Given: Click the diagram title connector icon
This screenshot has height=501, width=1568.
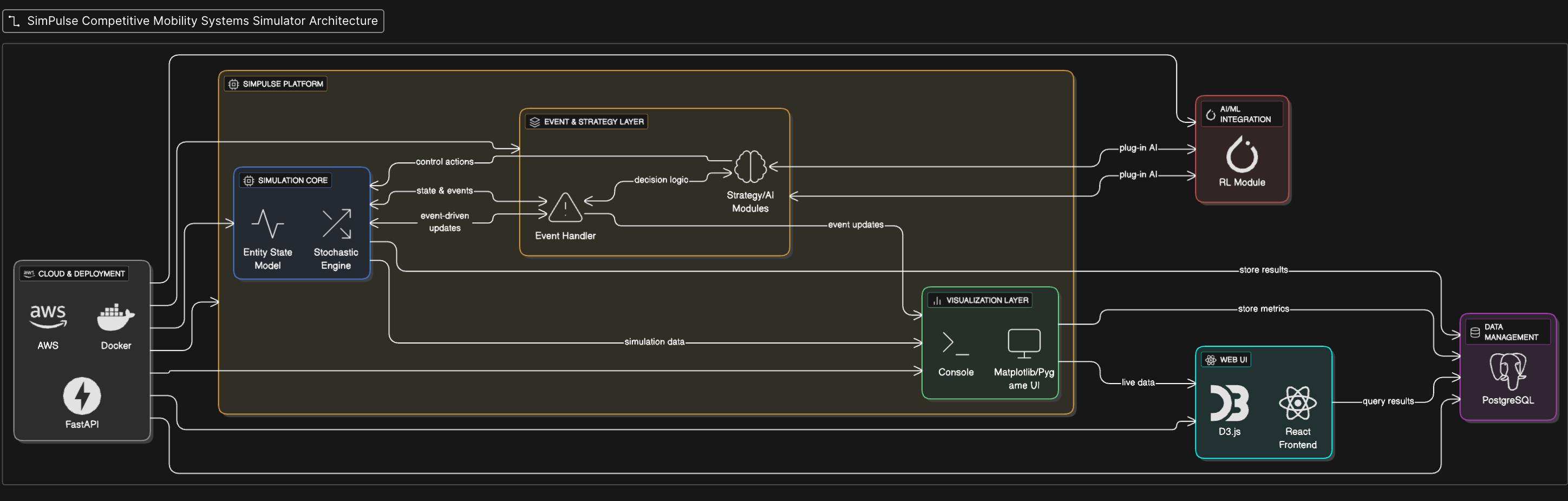Looking at the screenshot, I should coord(14,21).
